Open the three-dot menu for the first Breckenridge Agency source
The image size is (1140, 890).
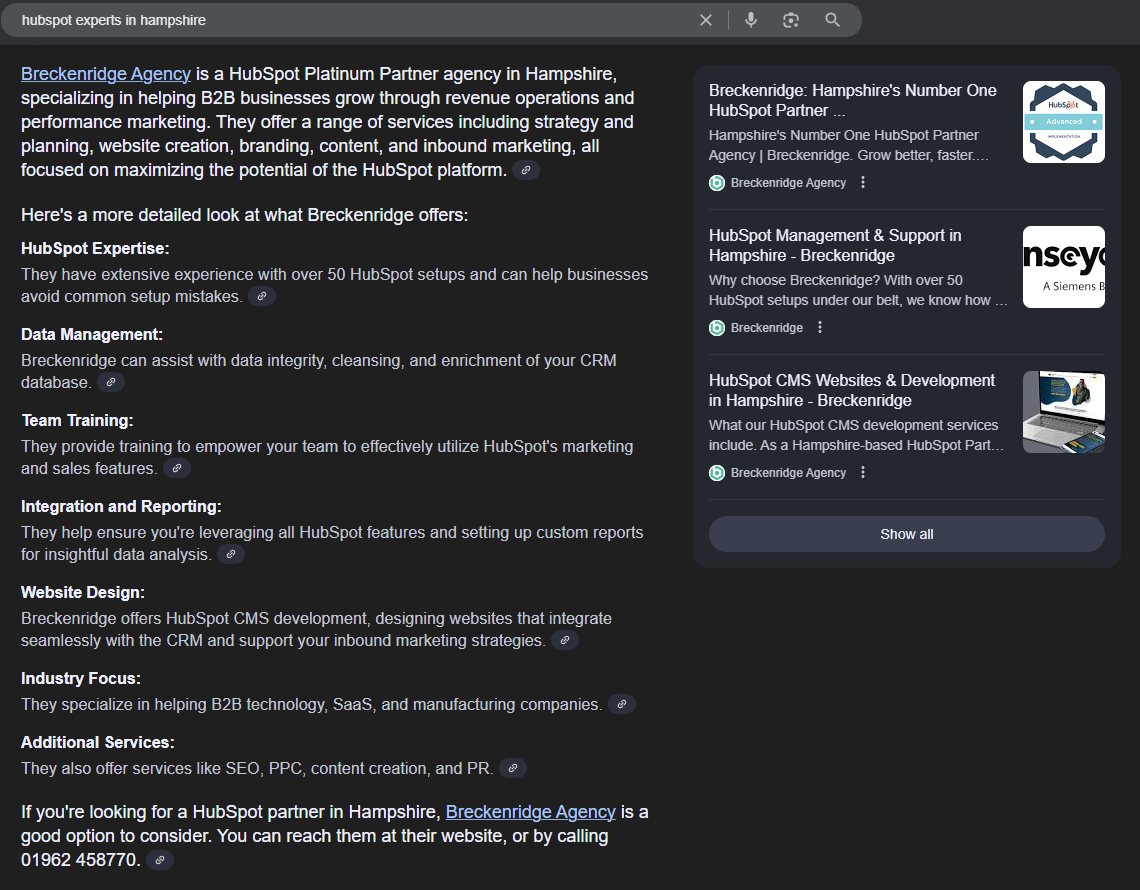pos(863,183)
